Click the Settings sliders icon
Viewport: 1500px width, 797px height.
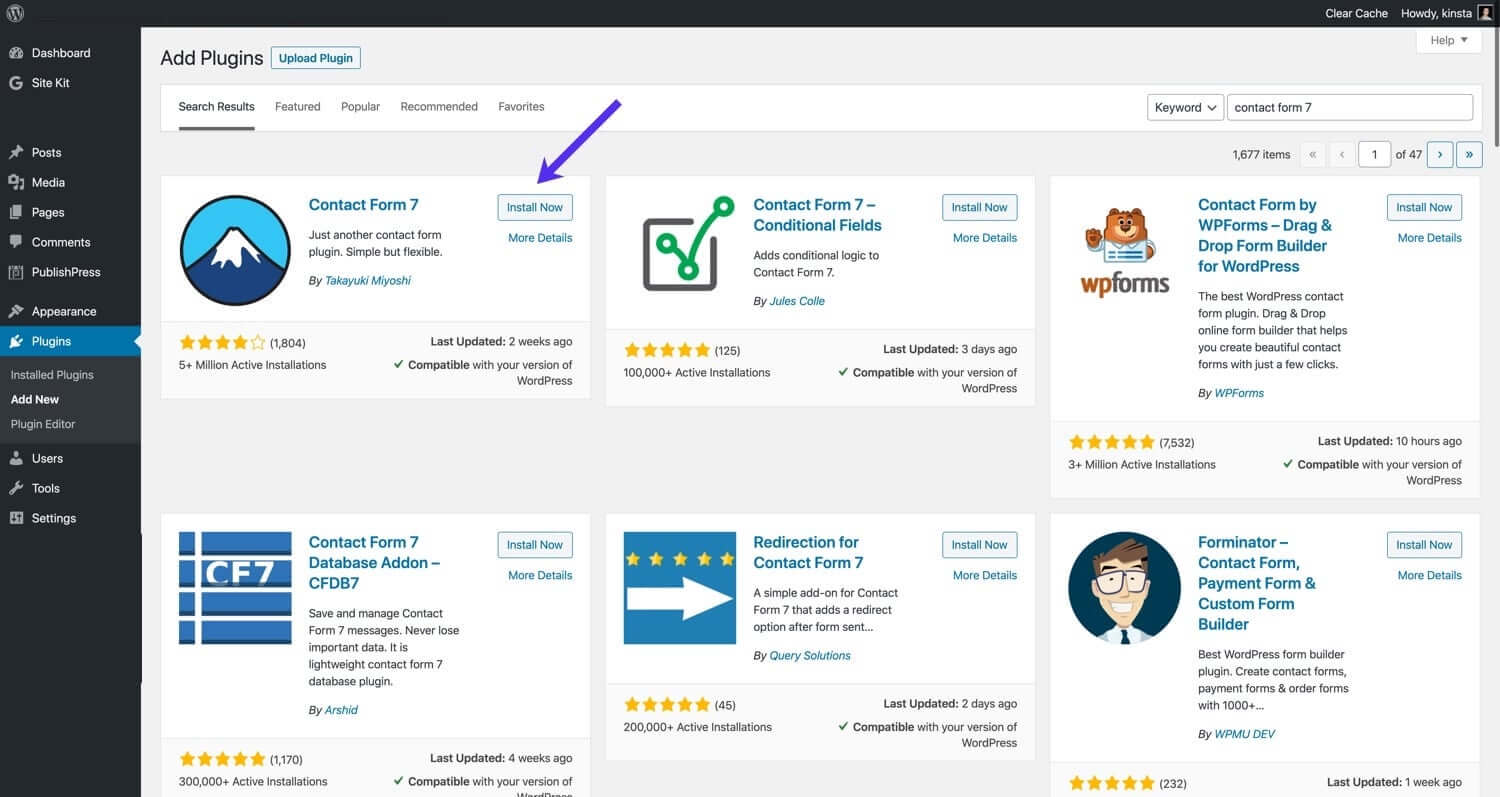(16, 518)
